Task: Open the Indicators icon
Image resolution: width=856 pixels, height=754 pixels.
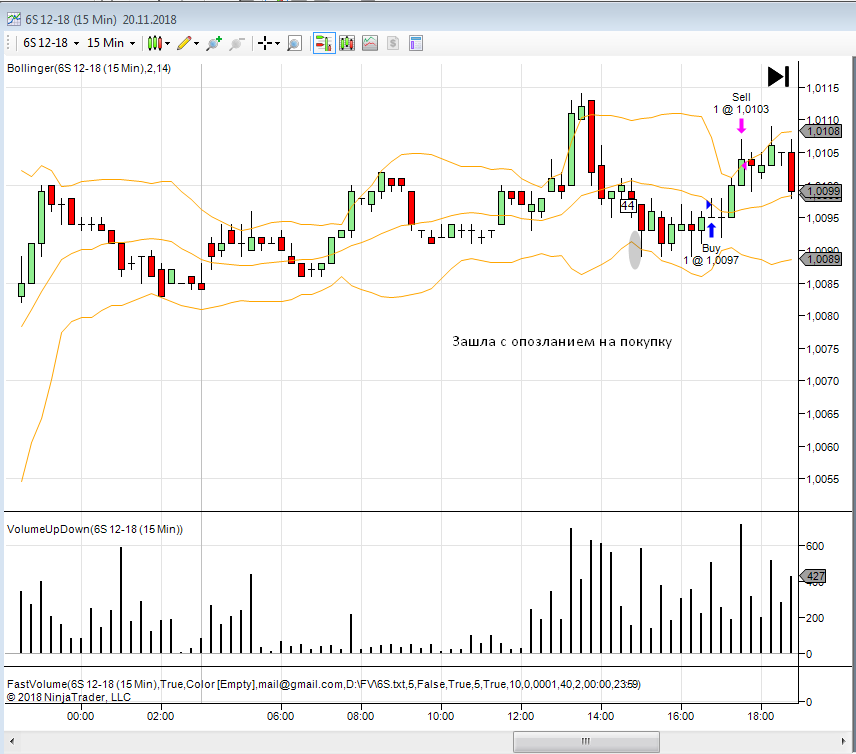Action: coord(370,43)
